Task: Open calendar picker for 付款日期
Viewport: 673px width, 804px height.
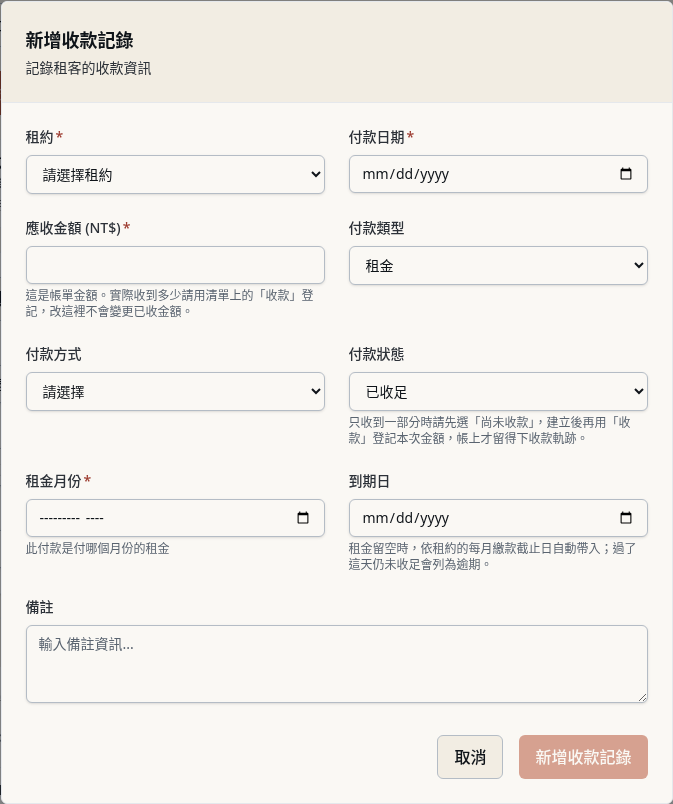Action: (626, 174)
